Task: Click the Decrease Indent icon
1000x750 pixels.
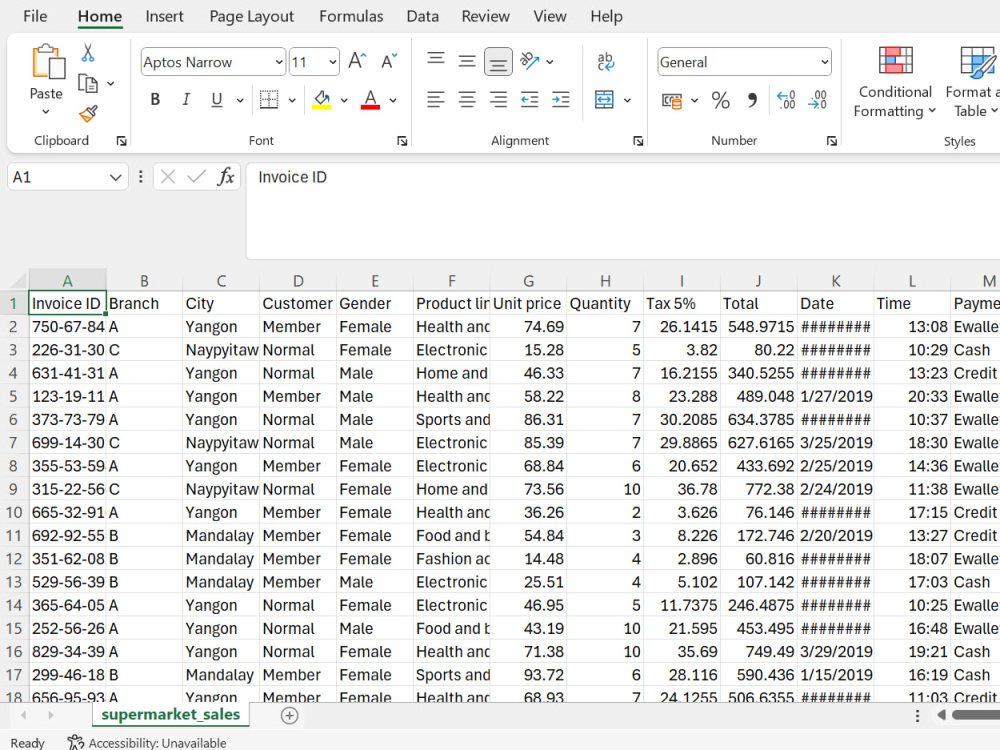Action: click(x=529, y=99)
